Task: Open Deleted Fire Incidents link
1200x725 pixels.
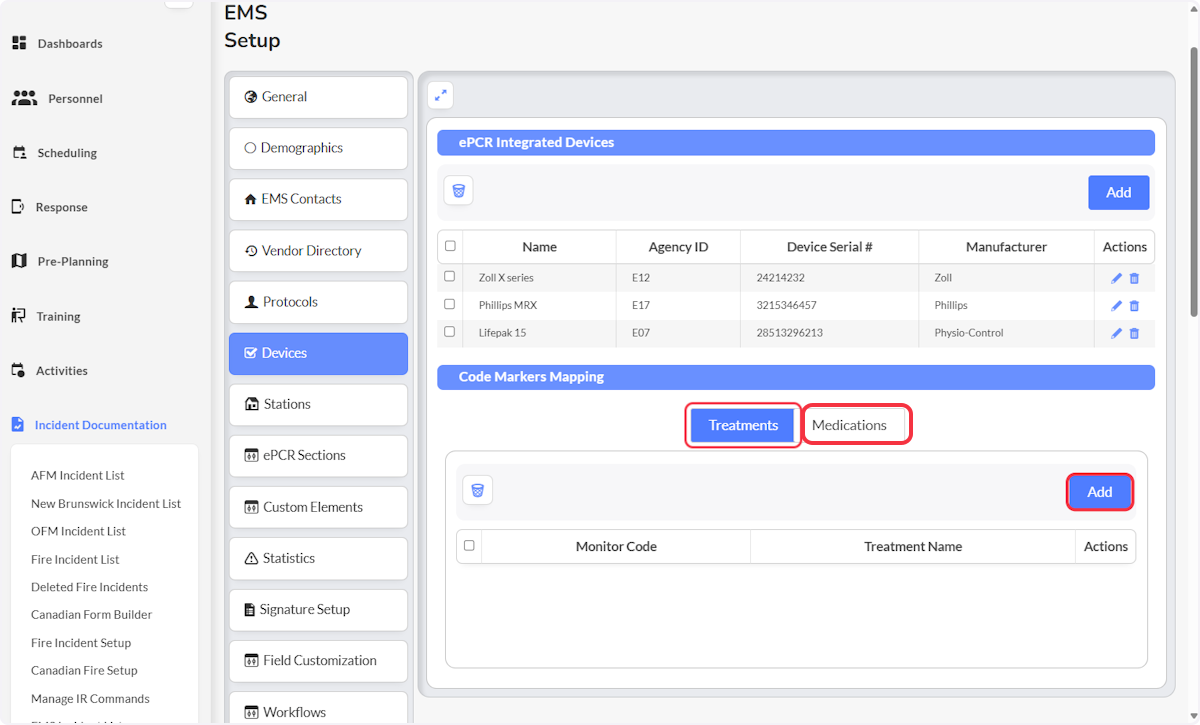Action: (90, 587)
